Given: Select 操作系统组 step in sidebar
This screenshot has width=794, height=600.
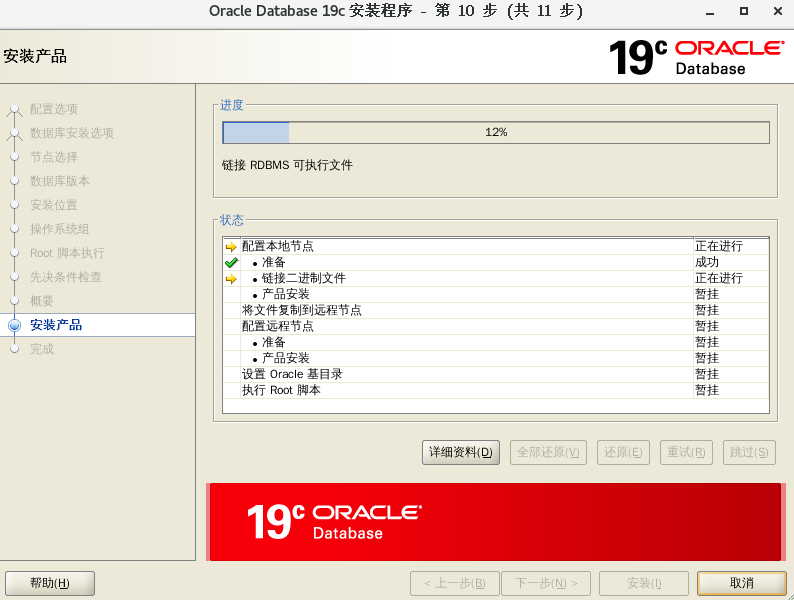Looking at the screenshot, I should [60, 229].
